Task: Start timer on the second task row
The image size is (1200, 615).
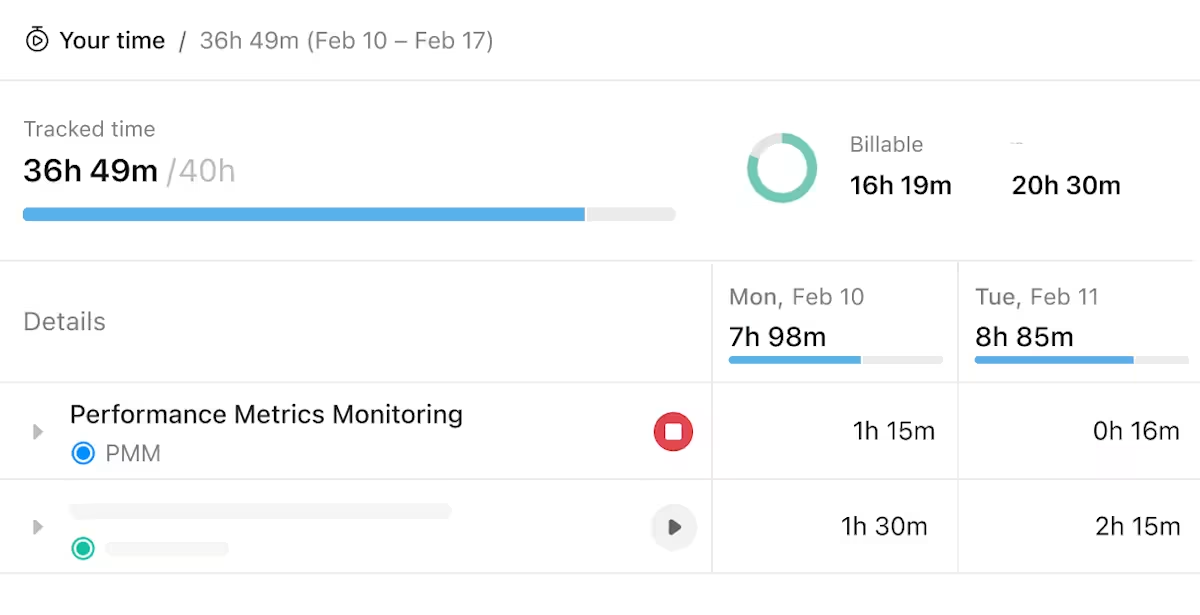Action: (x=673, y=527)
